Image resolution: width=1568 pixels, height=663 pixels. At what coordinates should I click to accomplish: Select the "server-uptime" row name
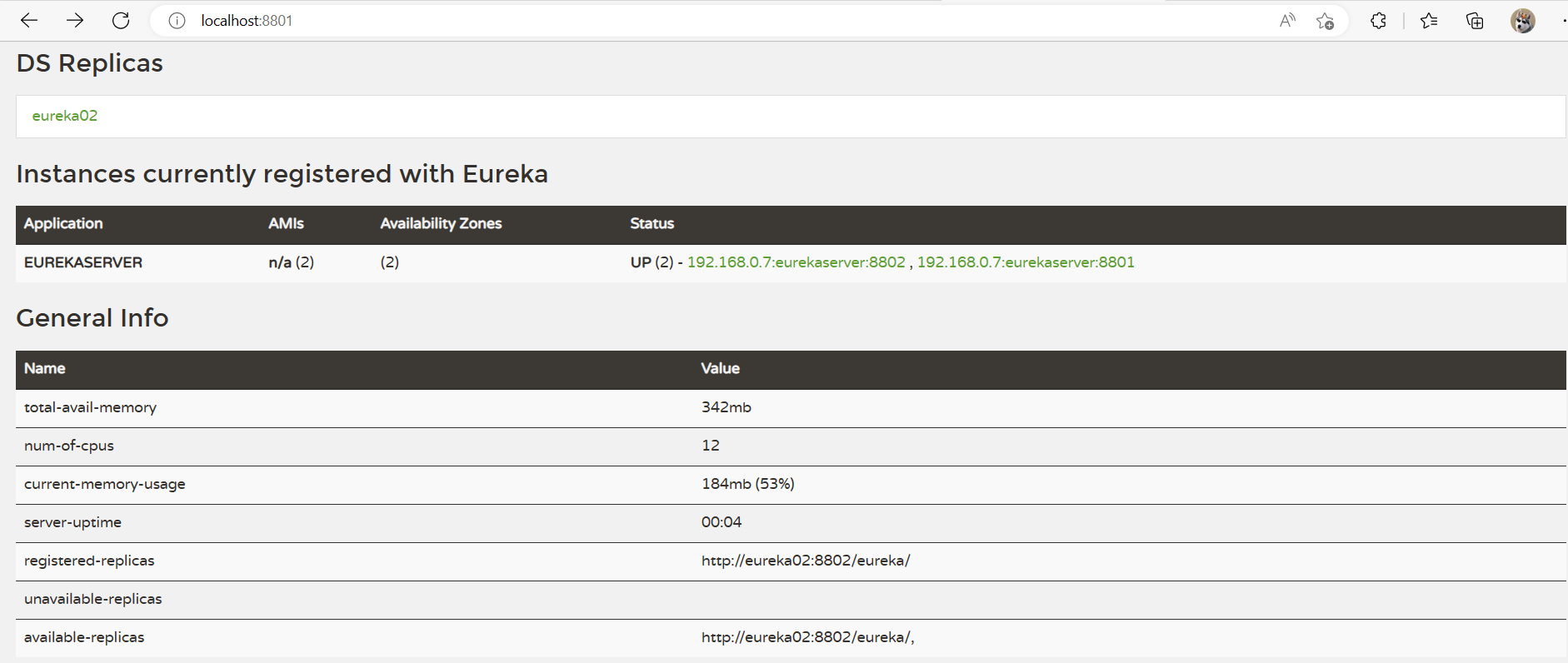72,522
